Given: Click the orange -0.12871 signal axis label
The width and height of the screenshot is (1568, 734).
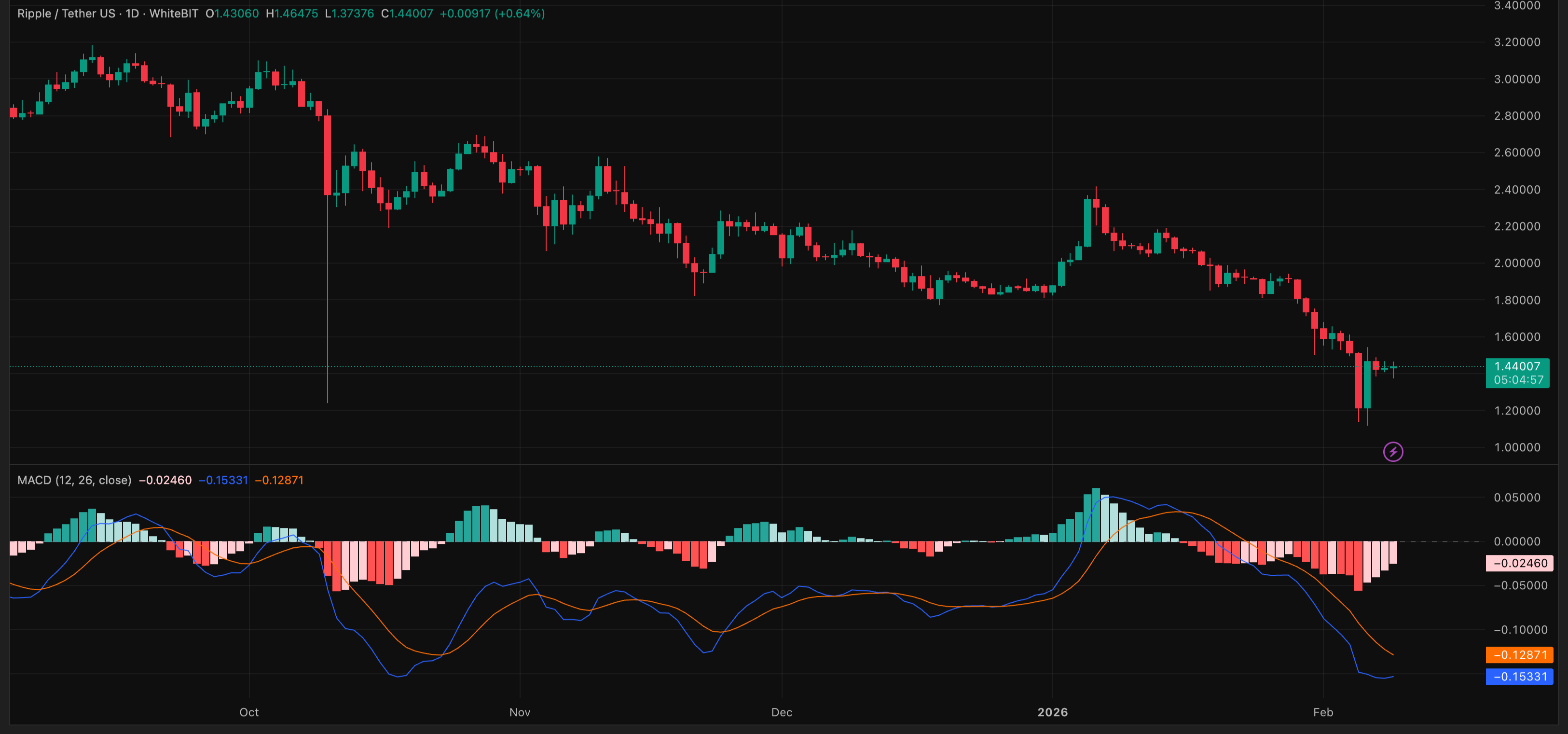Looking at the screenshot, I should (1520, 655).
